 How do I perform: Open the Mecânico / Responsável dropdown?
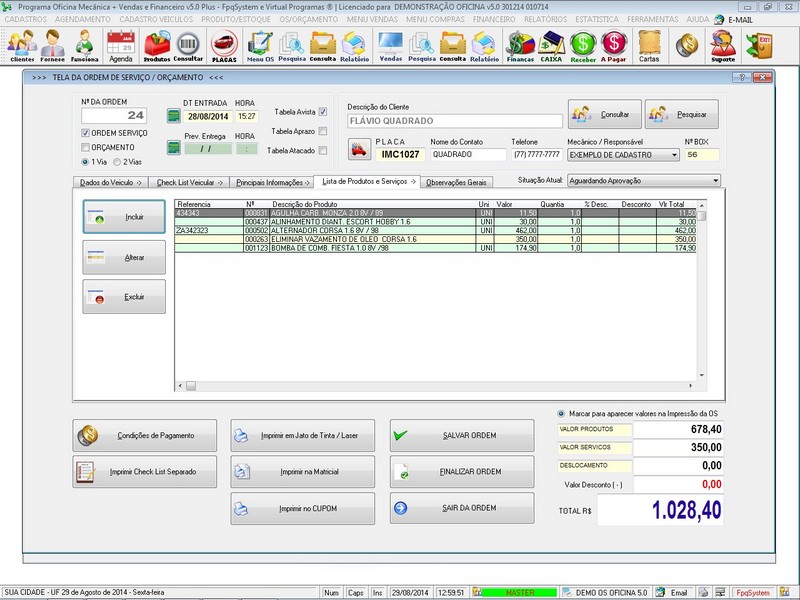(674, 155)
